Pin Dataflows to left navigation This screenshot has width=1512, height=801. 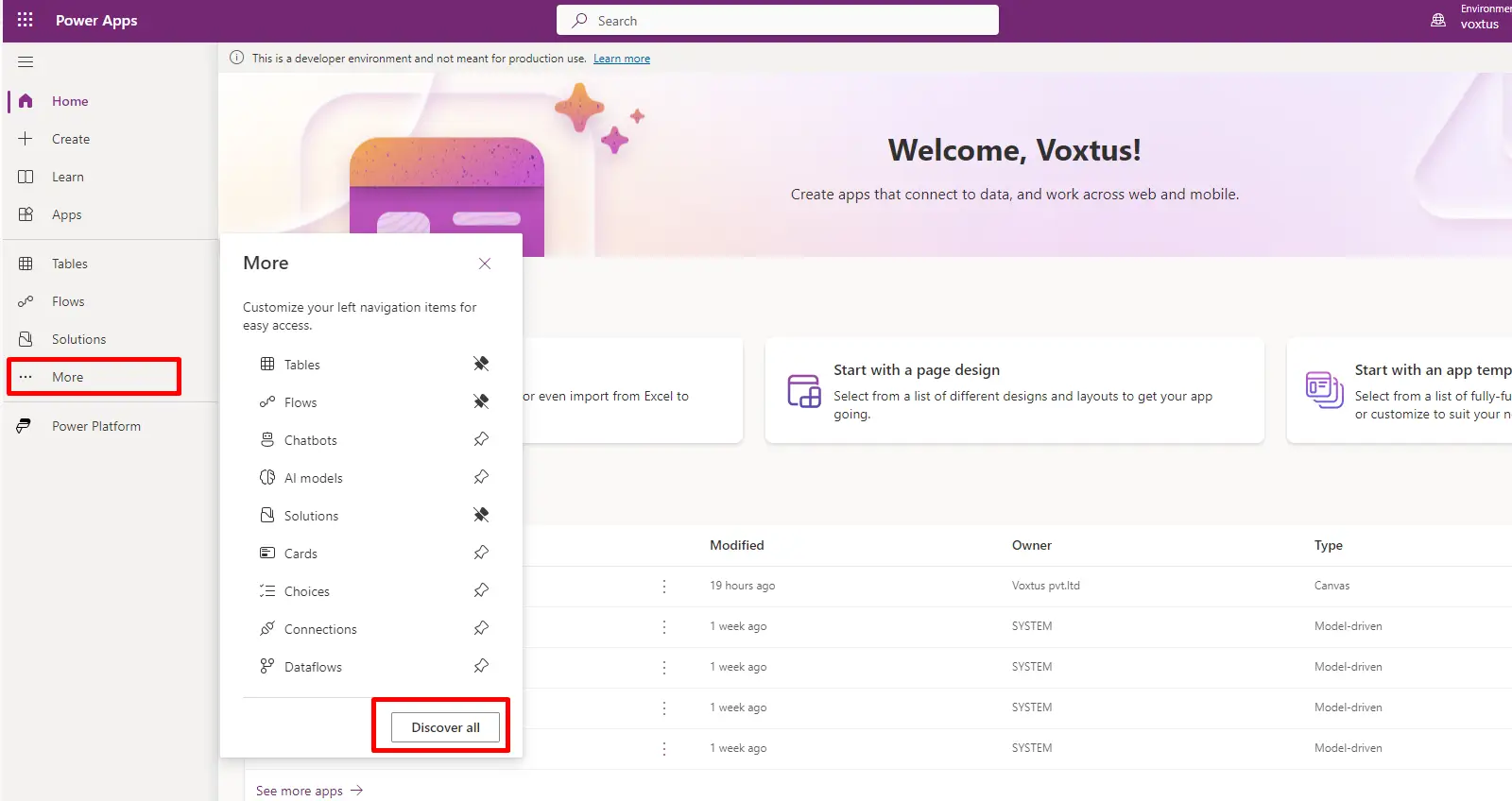(481, 666)
